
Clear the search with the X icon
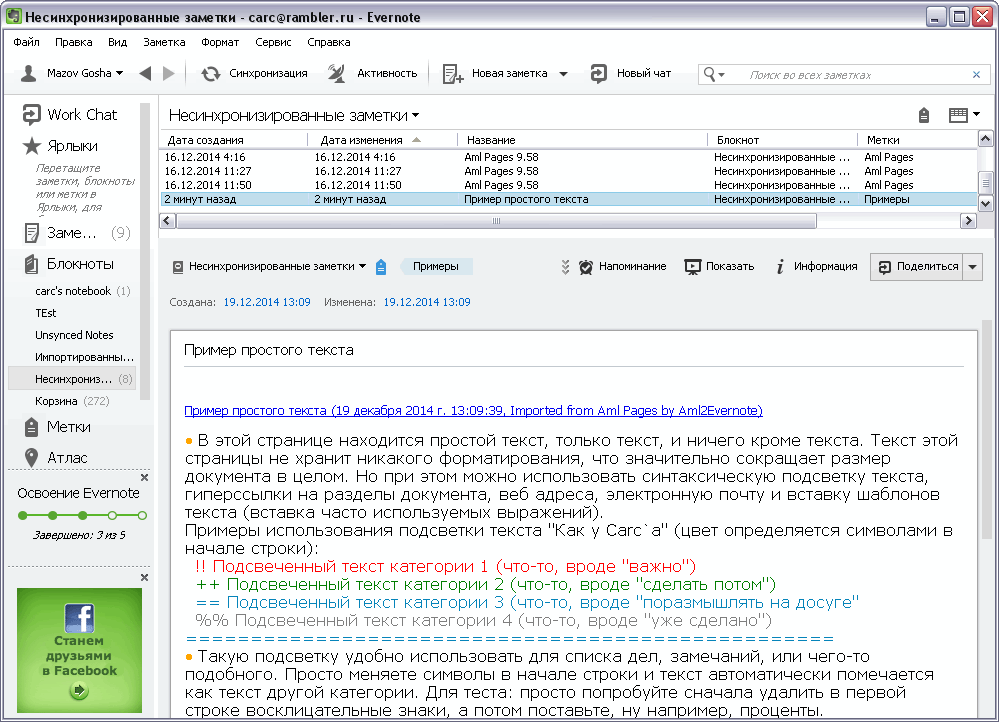[x=976, y=75]
